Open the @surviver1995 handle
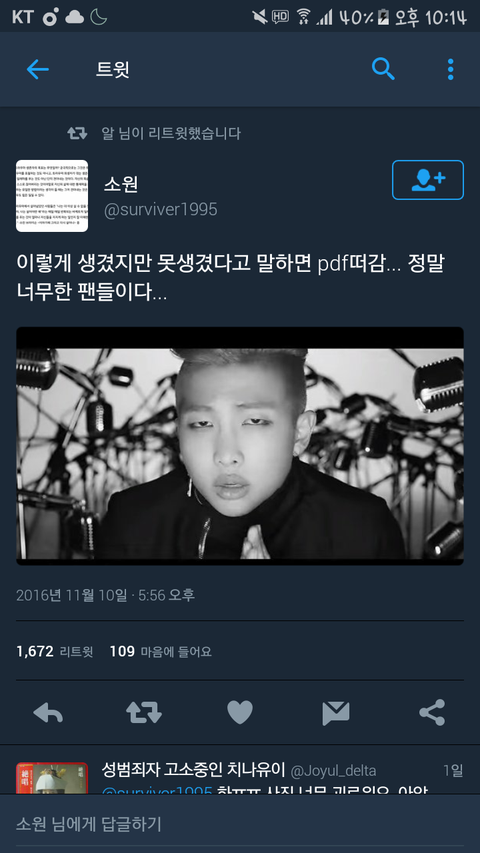Image resolution: width=480 pixels, height=853 pixels. (161, 209)
